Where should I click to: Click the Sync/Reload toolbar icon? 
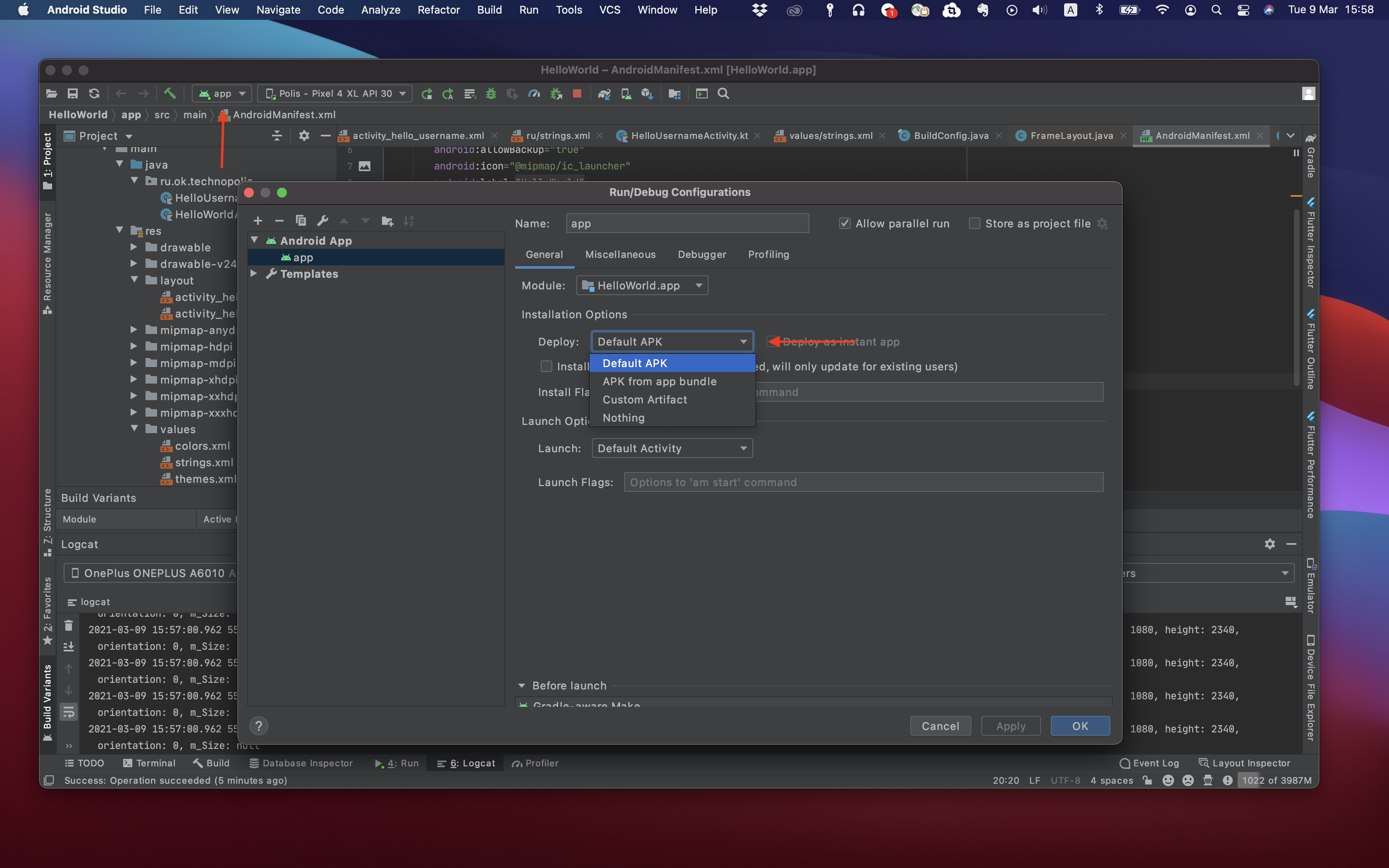pos(94,93)
